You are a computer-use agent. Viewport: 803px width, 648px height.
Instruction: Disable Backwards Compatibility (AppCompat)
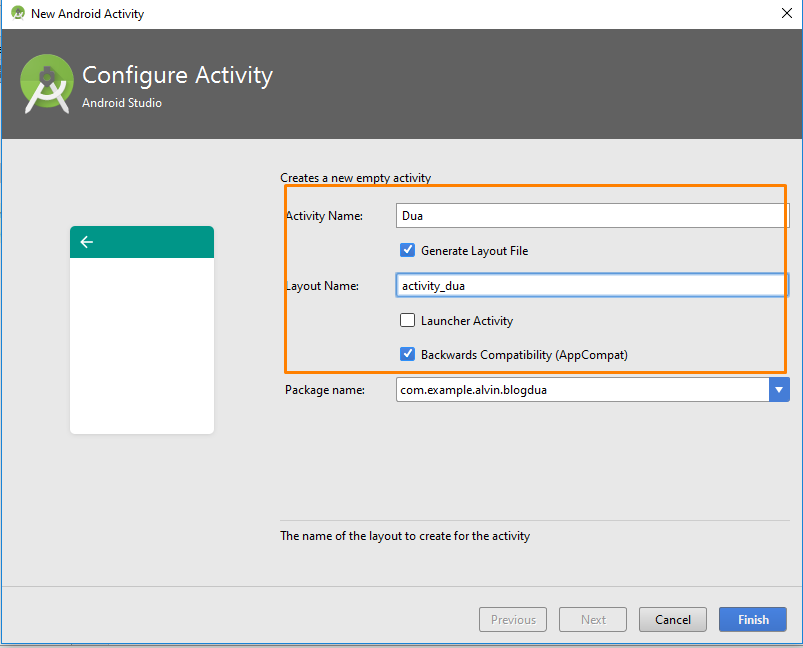point(407,354)
